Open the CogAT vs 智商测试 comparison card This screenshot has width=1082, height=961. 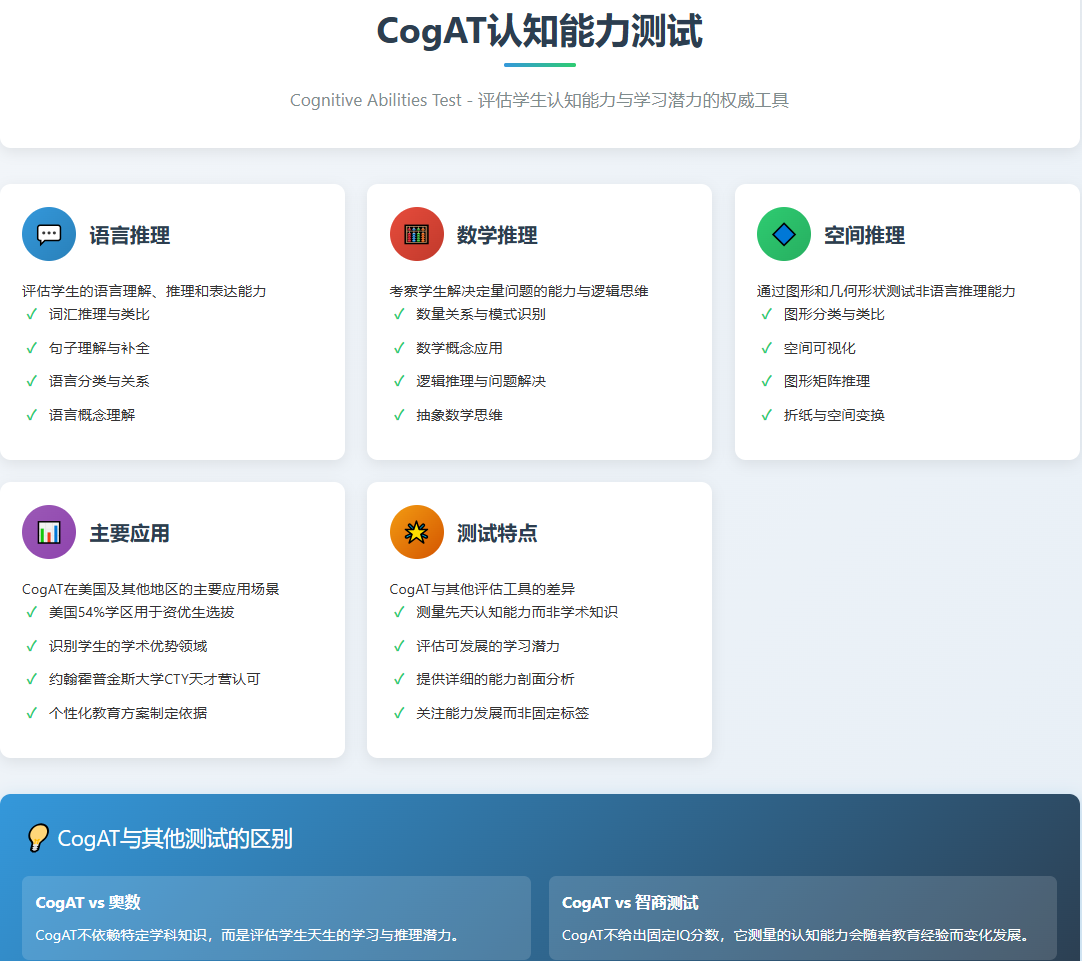(x=802, y=918)
